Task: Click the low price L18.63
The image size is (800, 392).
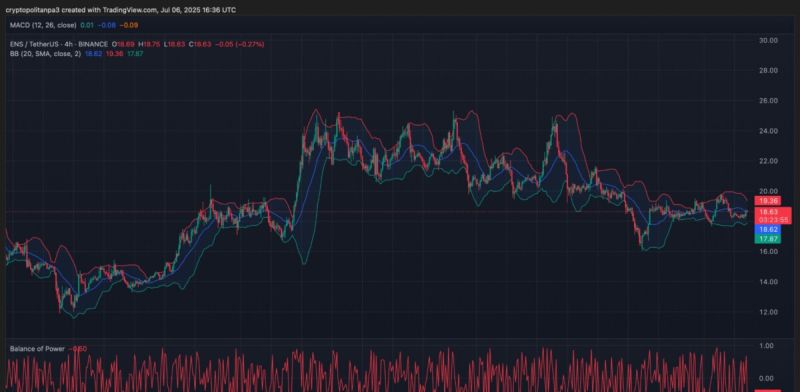Action: 174,44
